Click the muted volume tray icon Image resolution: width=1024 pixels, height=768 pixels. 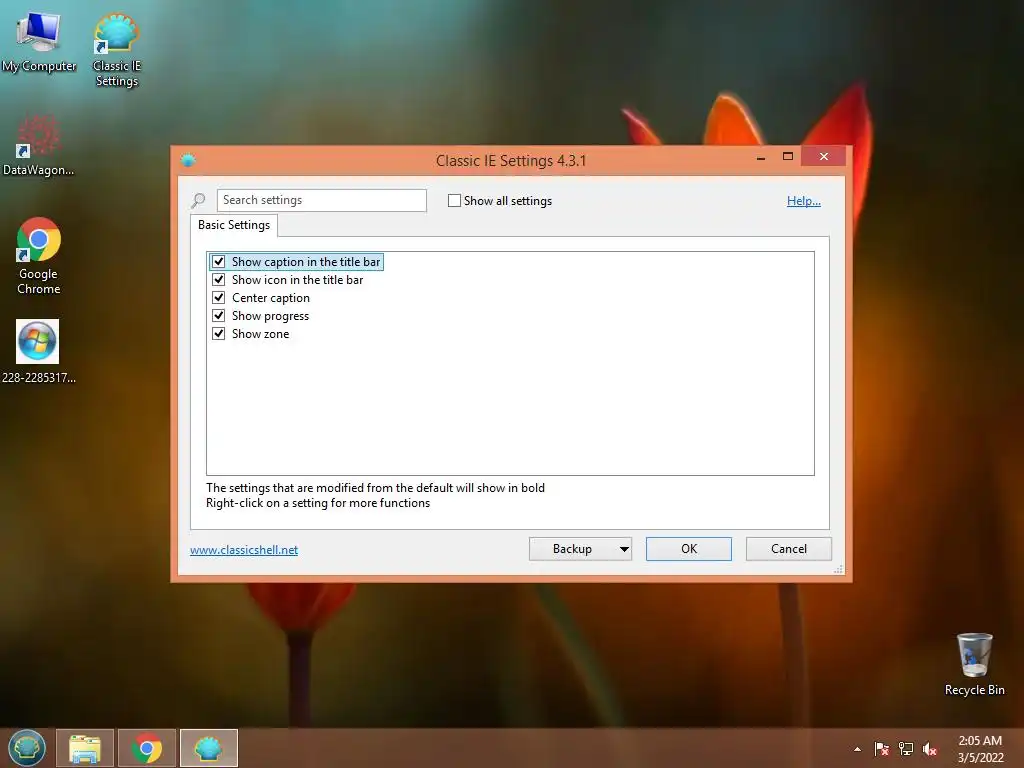tap(930, 749)
